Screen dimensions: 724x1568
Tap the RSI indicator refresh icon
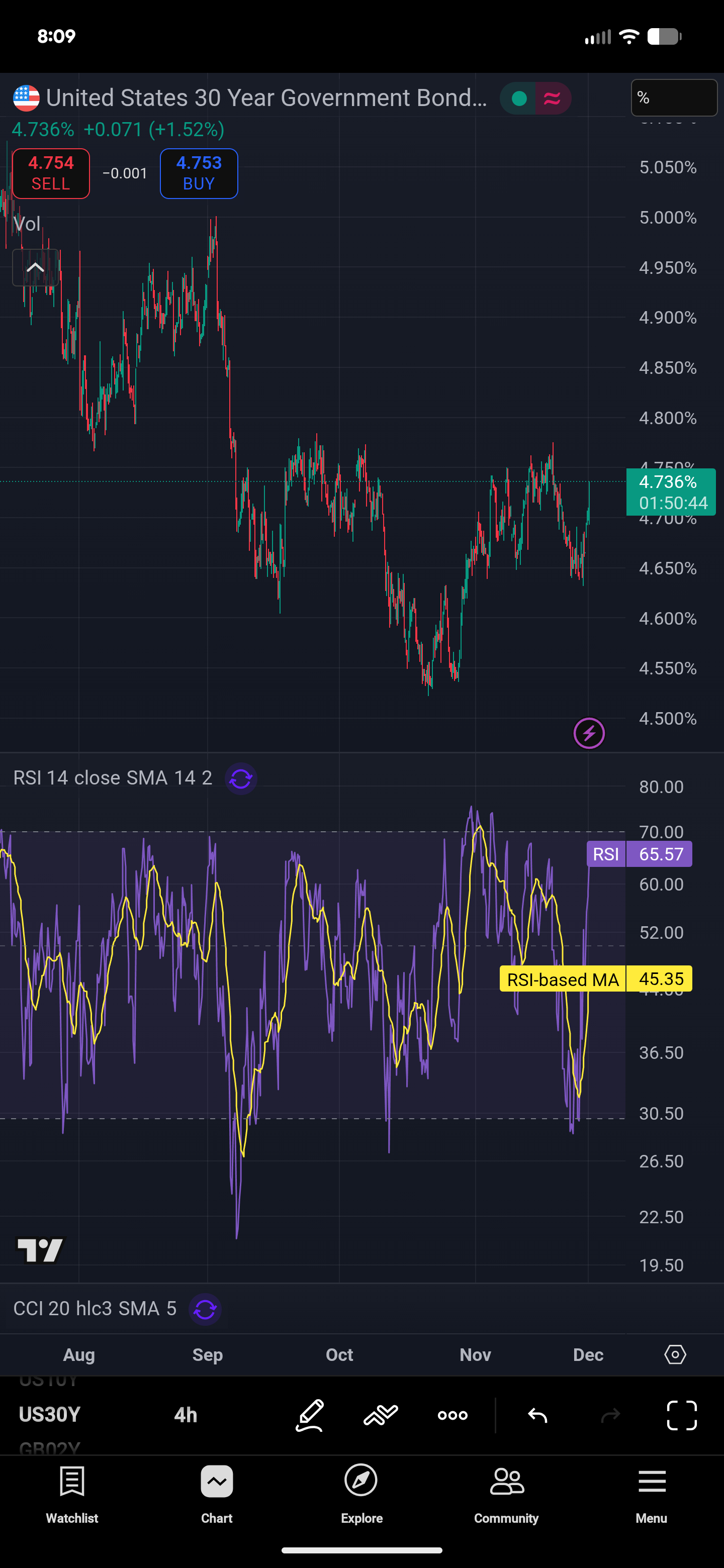[241, 778]
